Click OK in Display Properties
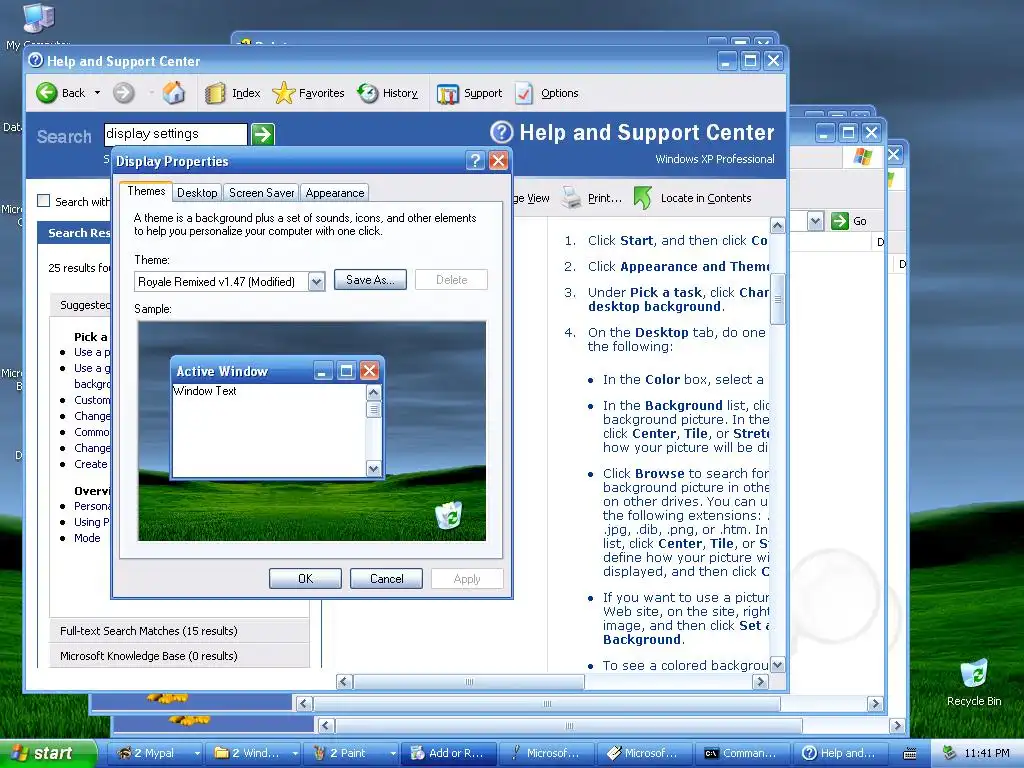1024x768 pixels. [x=305, y=579]
